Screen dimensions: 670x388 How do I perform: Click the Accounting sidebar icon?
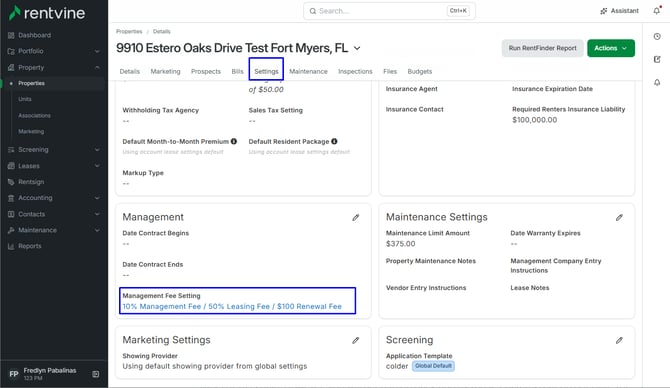pos(11,198)
